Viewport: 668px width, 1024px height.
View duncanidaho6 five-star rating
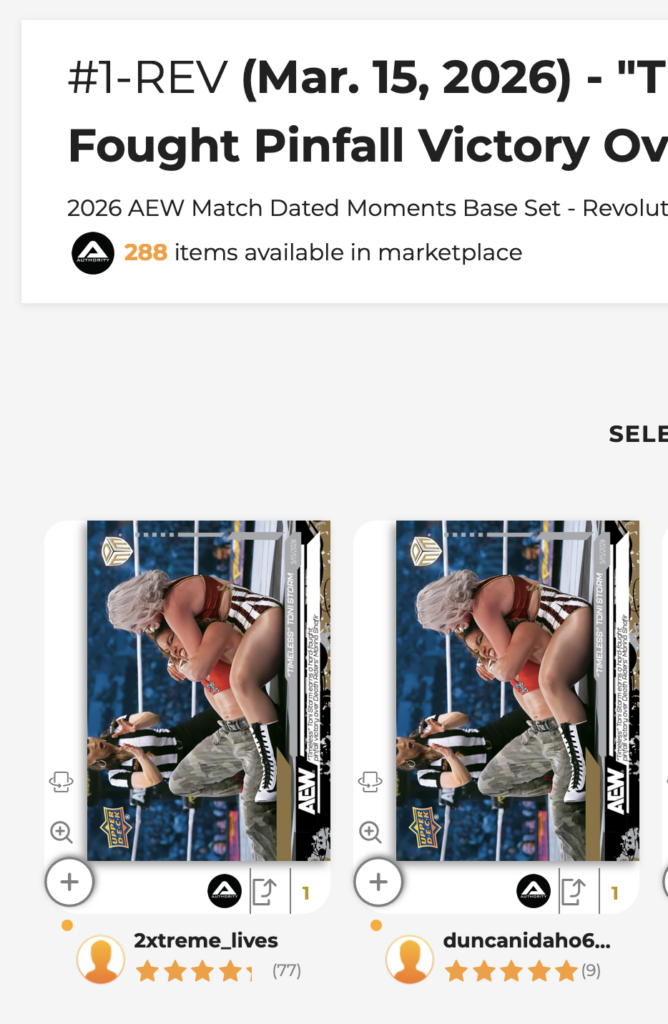[522, 971]
